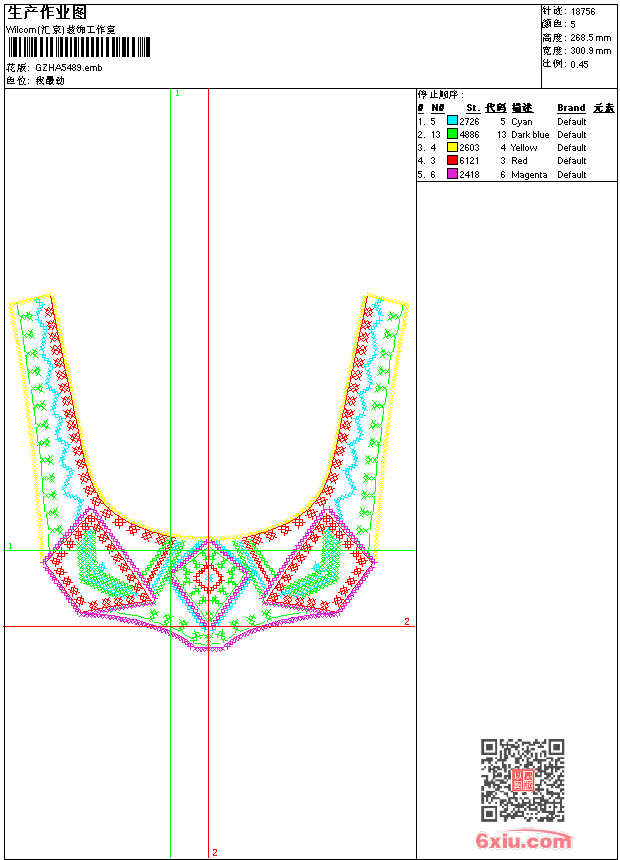Click the "生产作业图" title
This screenshot has width=620, height=860.
(47, 13)
